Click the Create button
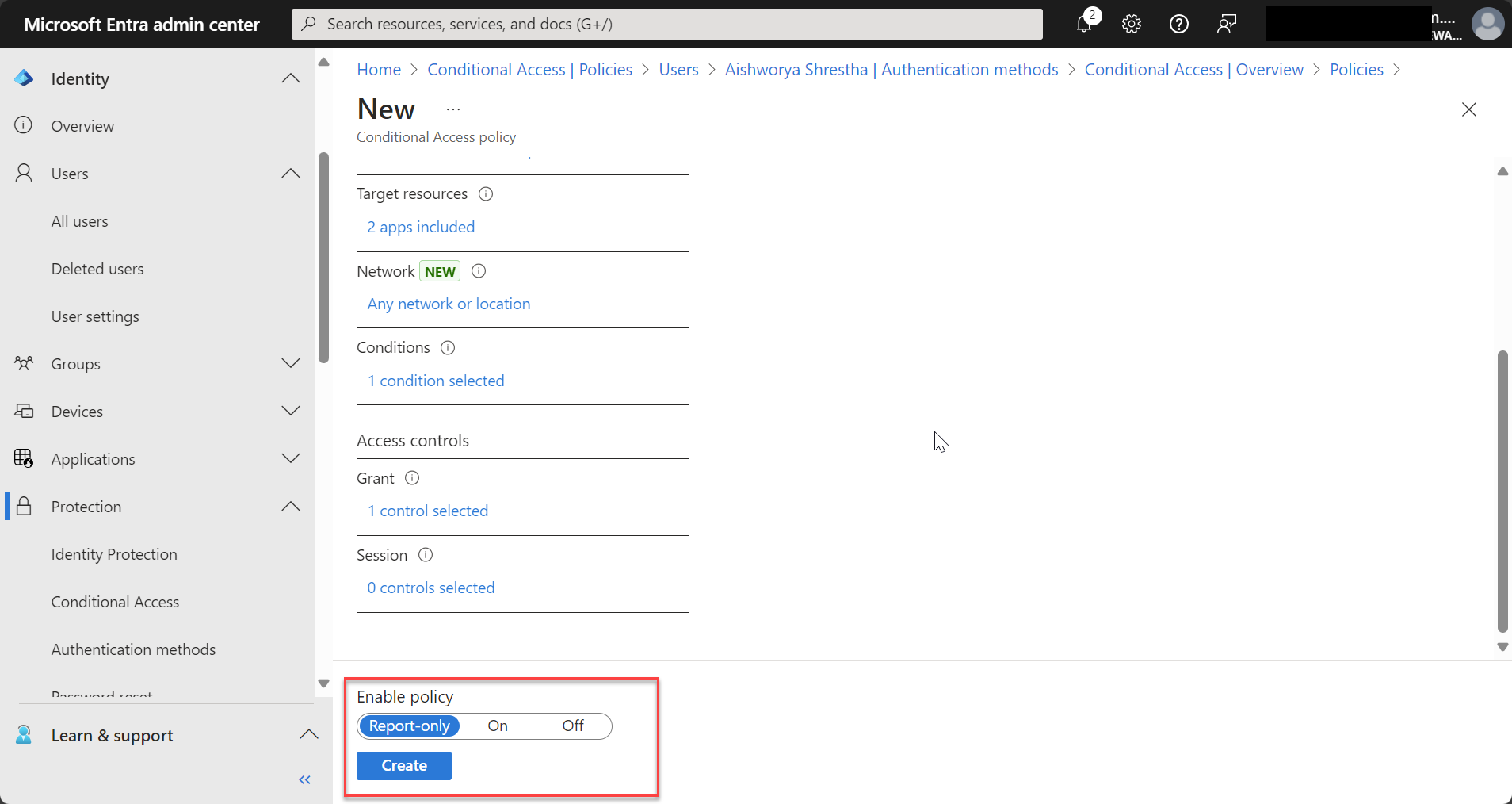Screen dimensions: 1512x804 404,766
